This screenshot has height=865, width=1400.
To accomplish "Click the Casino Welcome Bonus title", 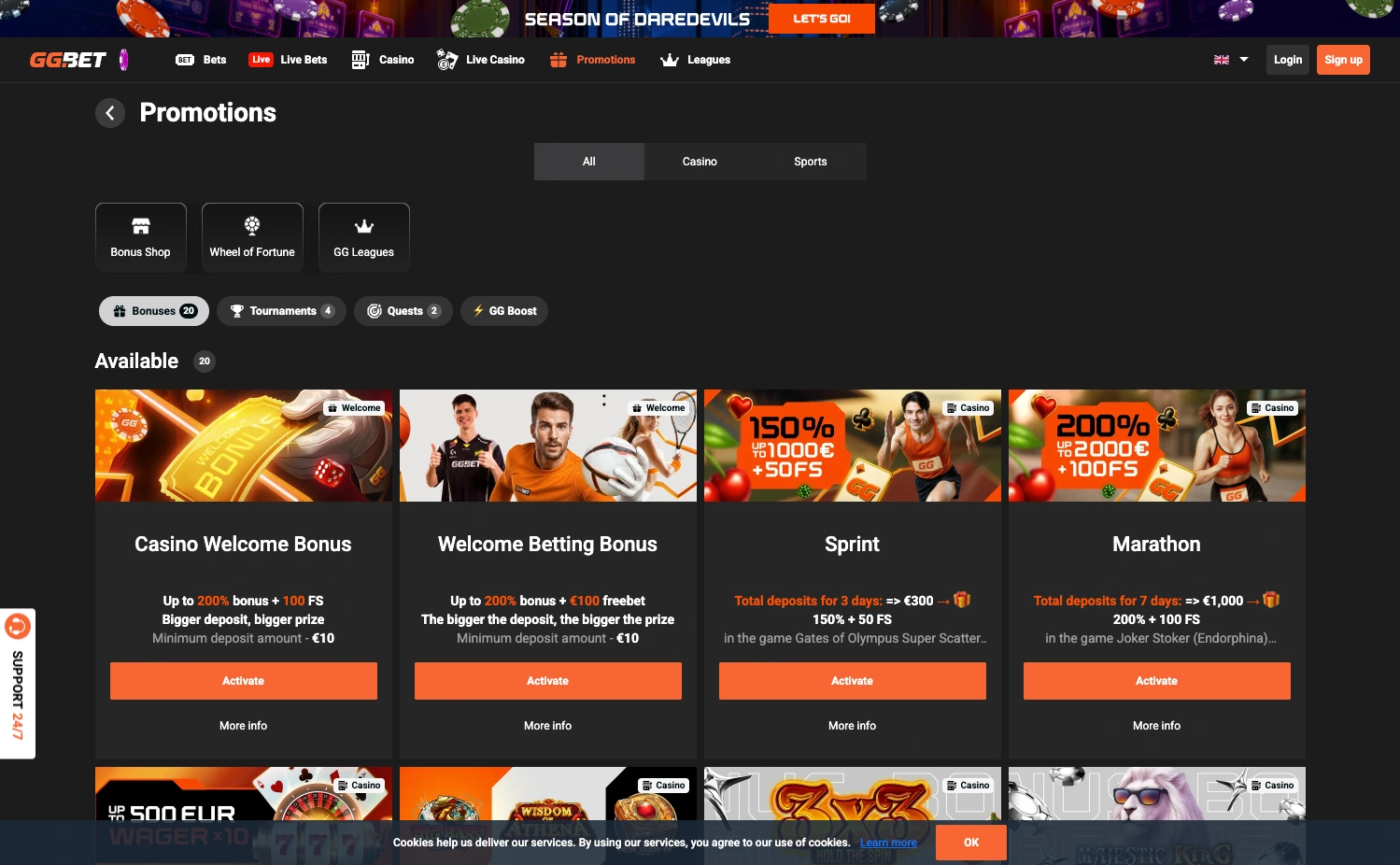I will [244, 545].
